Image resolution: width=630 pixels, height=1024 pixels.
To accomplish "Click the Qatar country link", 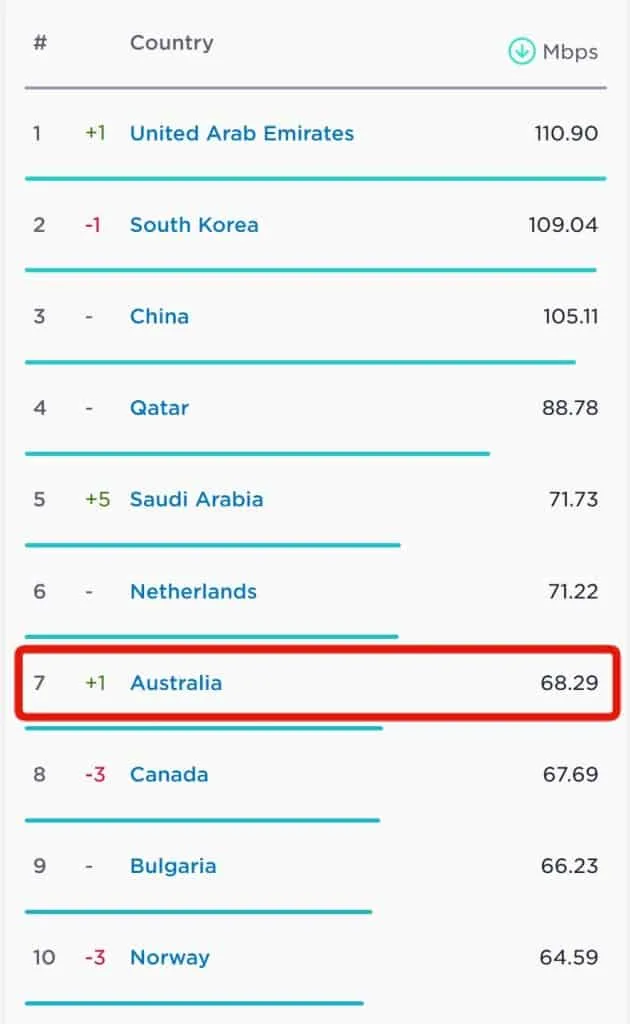I will [x=159, y=408].
